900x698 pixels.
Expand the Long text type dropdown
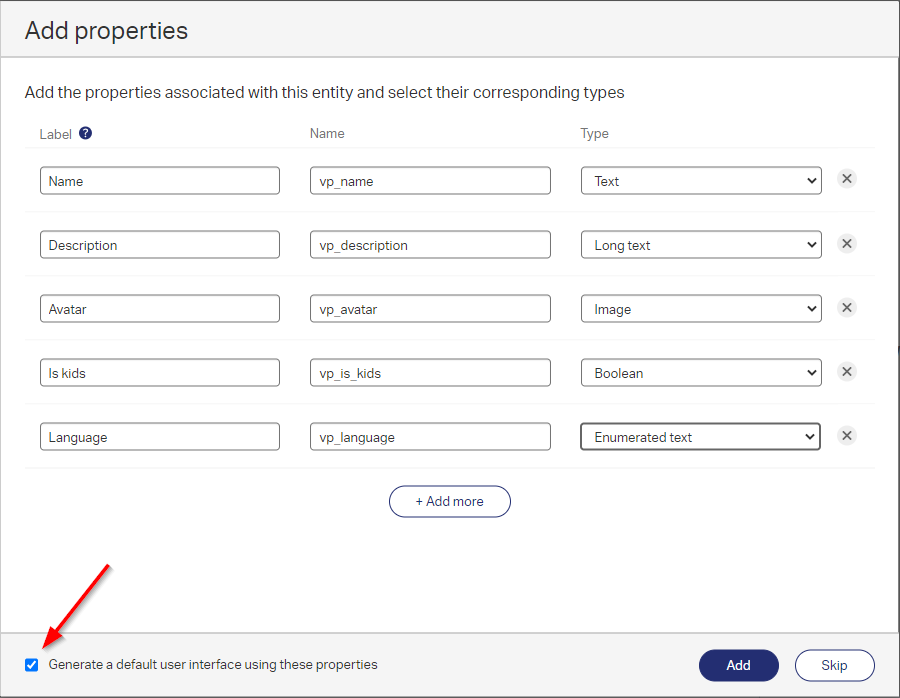pyautogui.click(x=701, y=245)
